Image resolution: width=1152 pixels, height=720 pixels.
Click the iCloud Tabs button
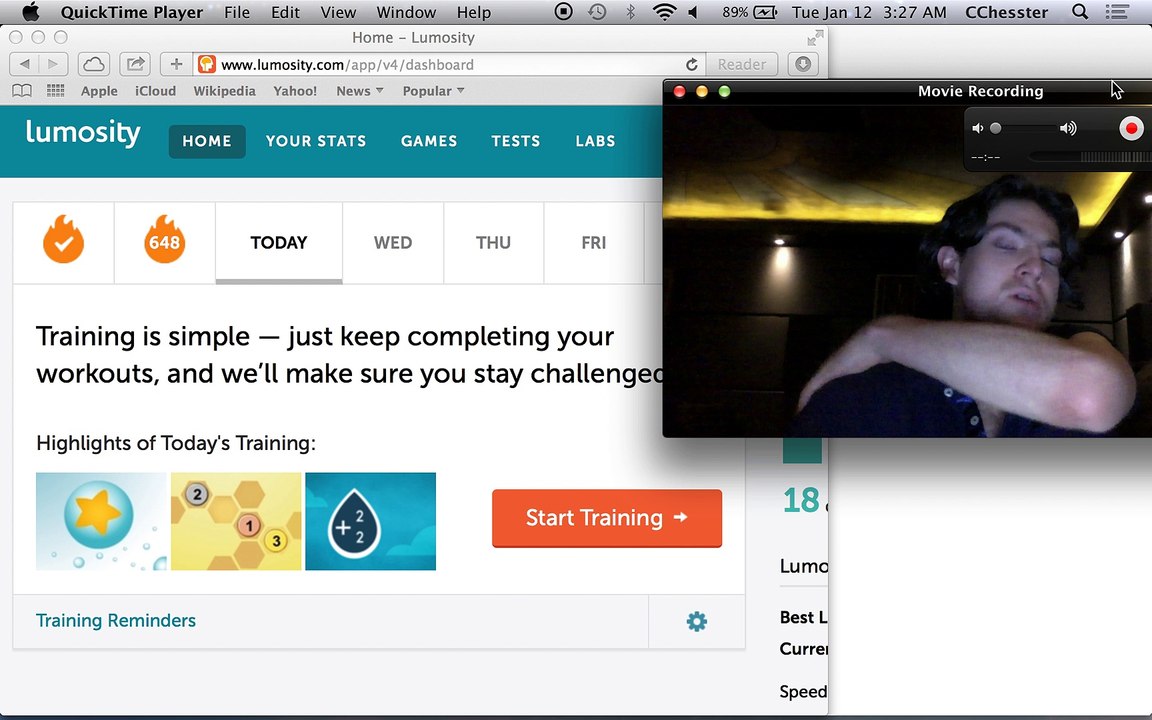pos(93,64)
